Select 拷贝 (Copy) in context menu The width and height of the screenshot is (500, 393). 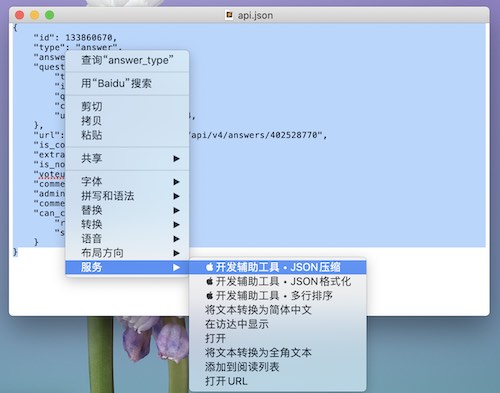pyautogui.click(x=127, y=121)
